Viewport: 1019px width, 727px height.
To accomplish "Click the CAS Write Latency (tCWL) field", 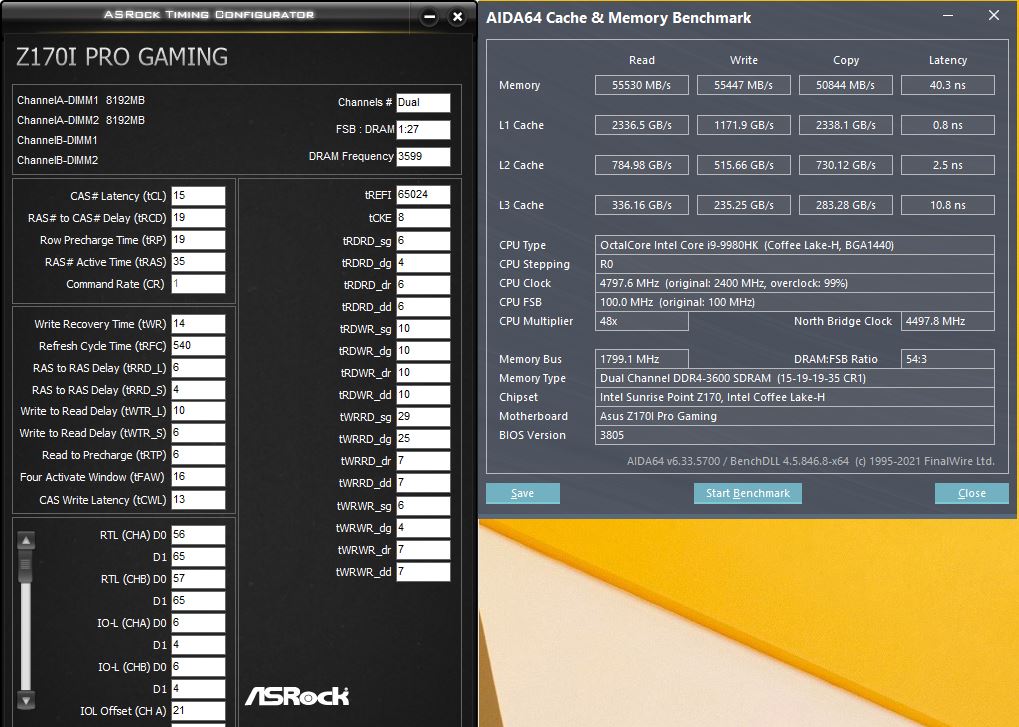I will (198, 500).
